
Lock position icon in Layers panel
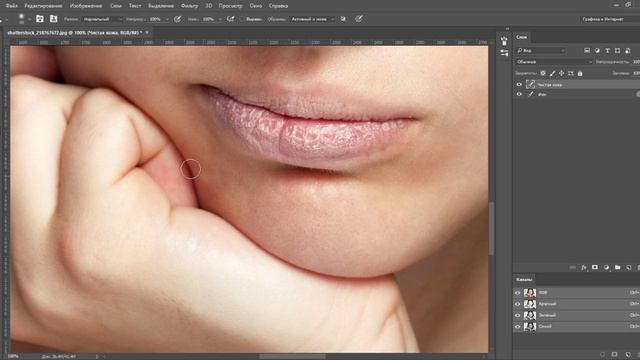pos(562,73)
